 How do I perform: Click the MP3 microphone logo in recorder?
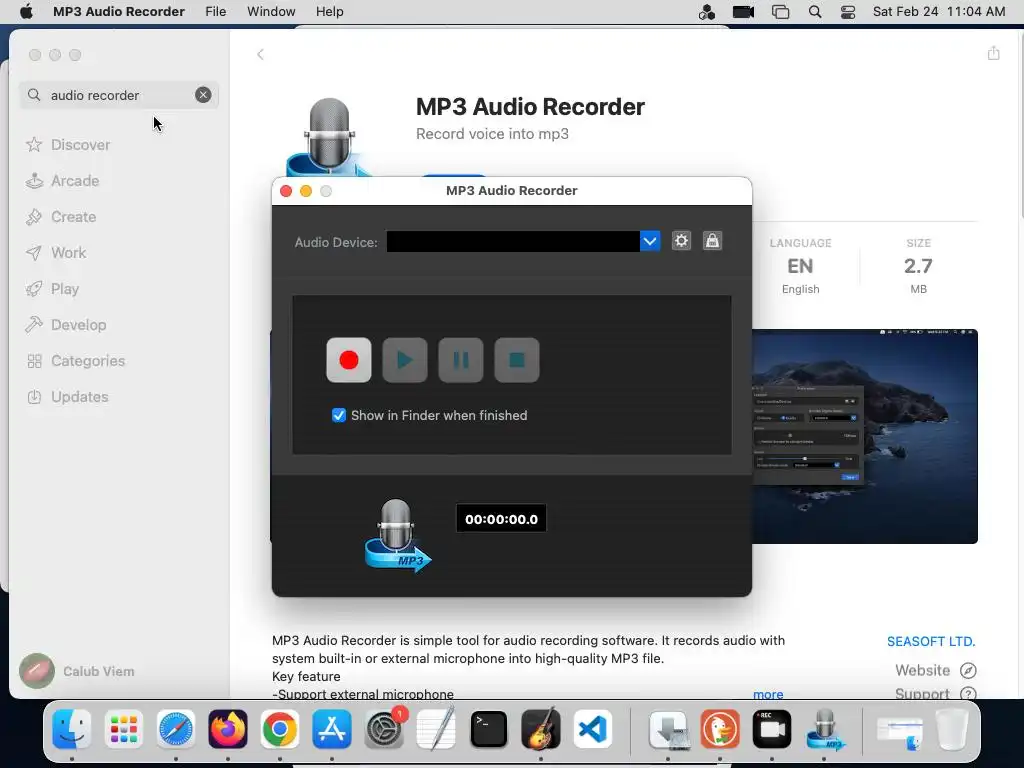pyautogui.click(x=398, y=536)
